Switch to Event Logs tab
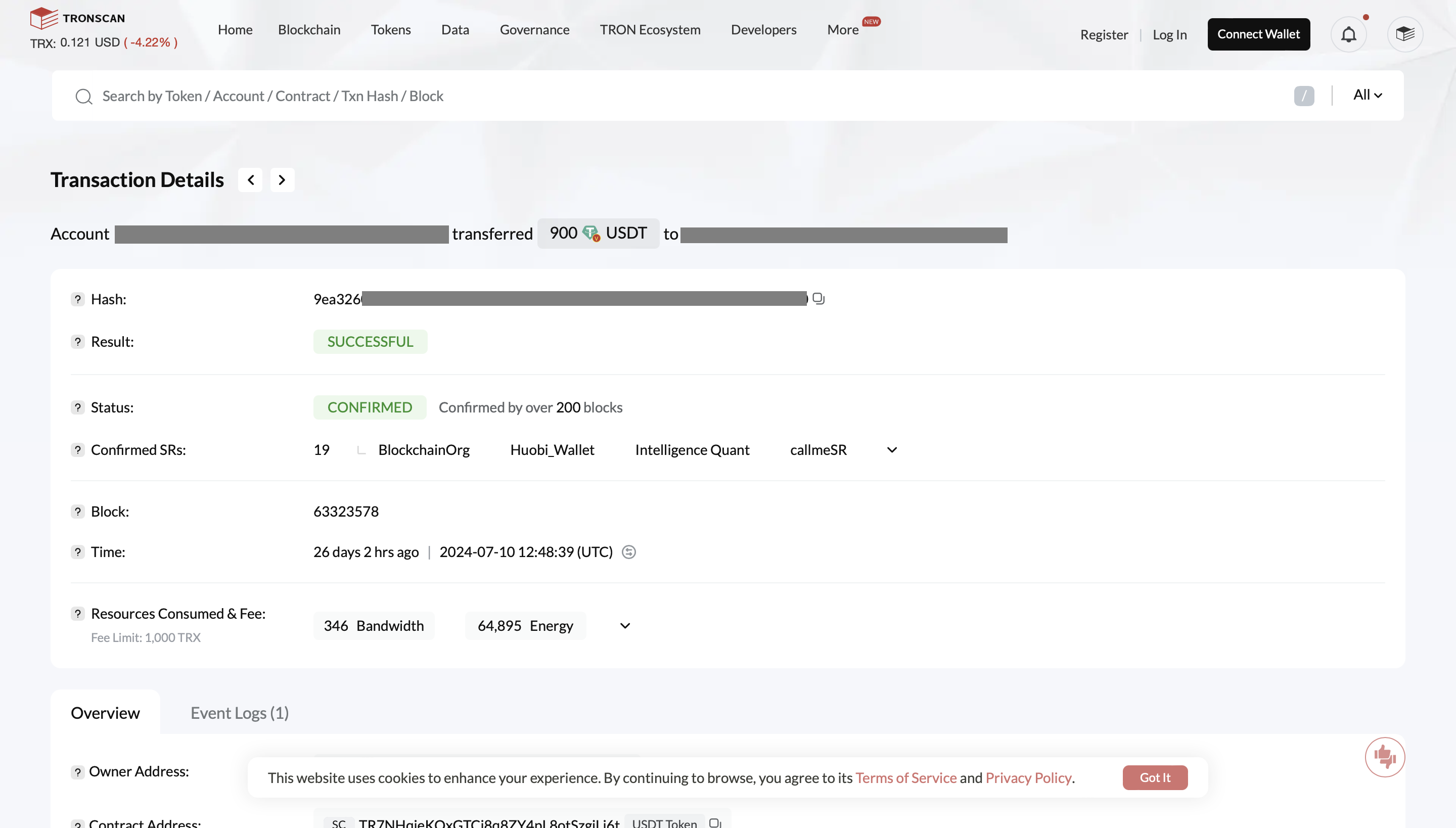Viewport: 1456px width, 828px height. (240, 713)
